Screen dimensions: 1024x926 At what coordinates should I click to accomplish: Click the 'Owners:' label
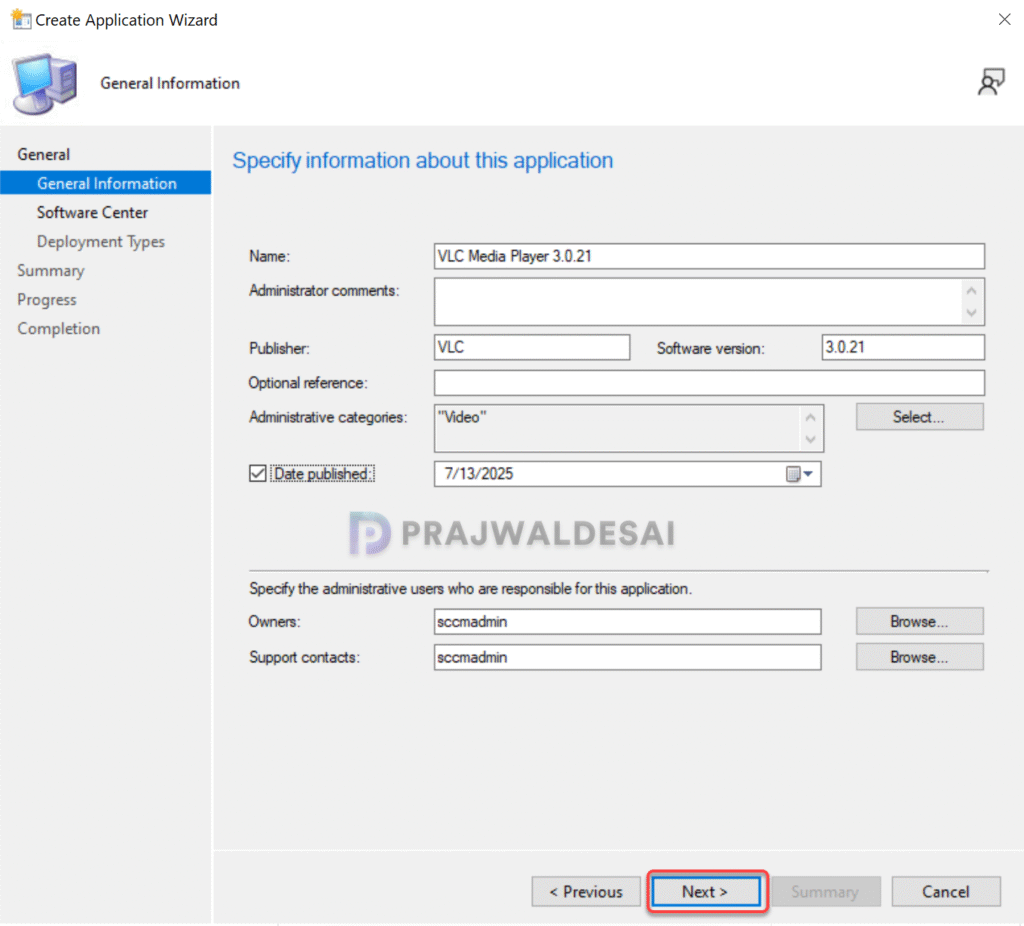click(x=274, y=622)
